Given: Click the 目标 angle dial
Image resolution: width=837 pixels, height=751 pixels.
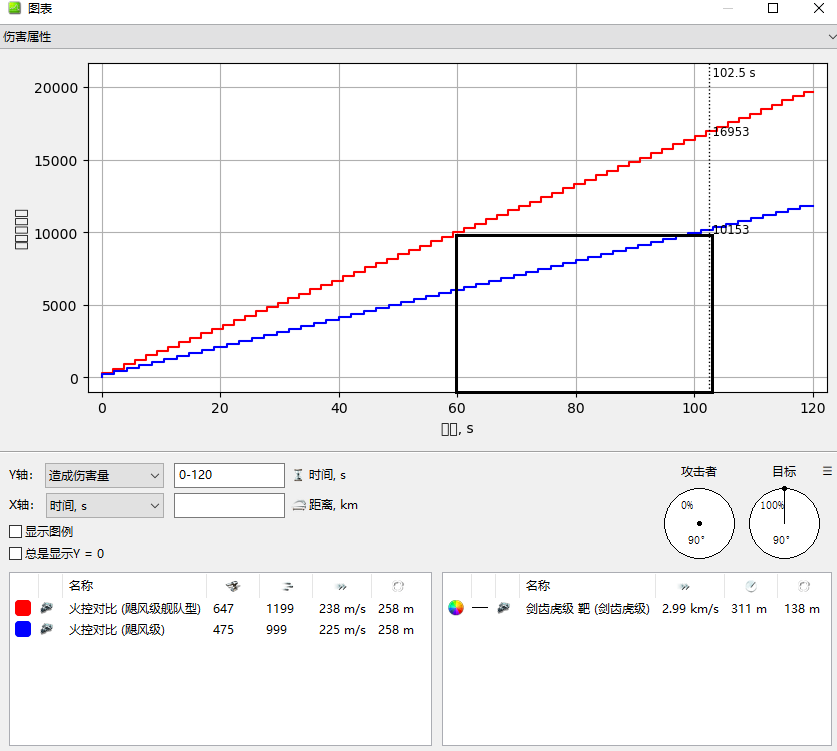Looking at the screenshot, I should click(784, 524).
